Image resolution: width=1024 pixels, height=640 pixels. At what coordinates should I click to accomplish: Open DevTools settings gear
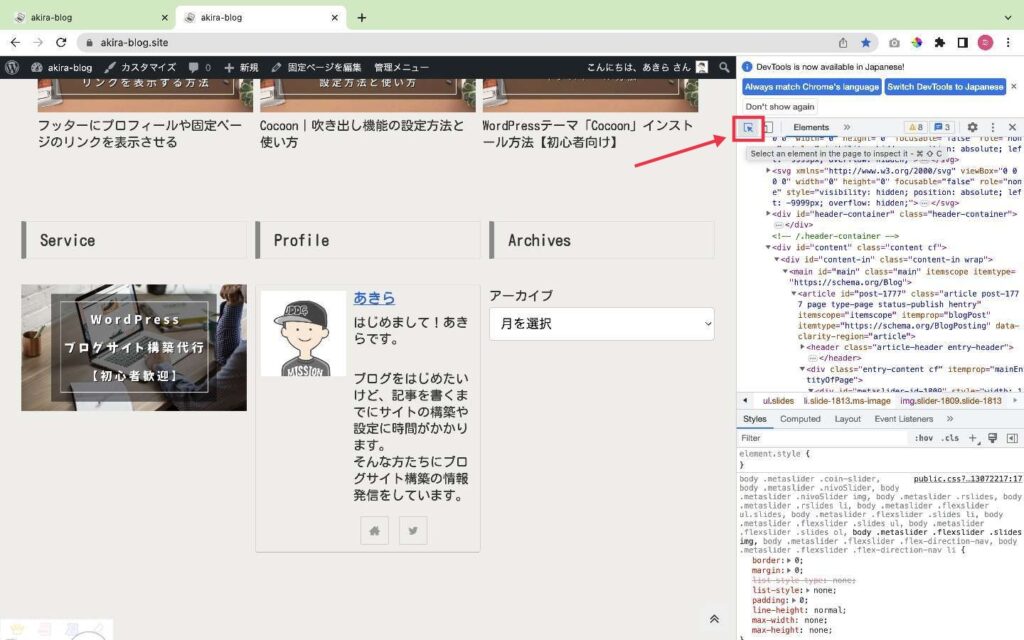pyautogui.click(x=972, y=127)
